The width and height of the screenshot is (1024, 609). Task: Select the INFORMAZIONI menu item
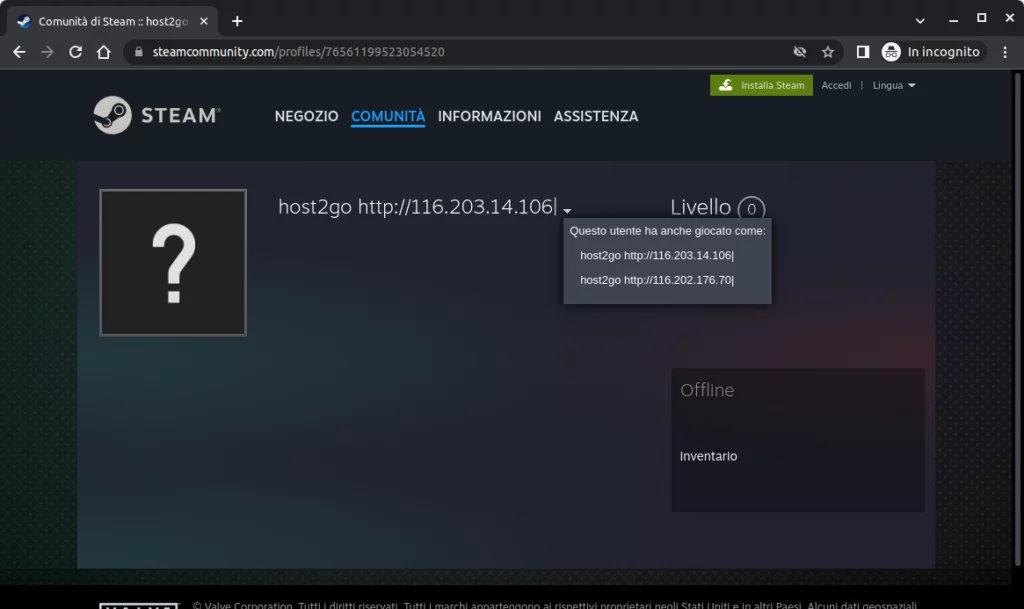coord(489,116)
